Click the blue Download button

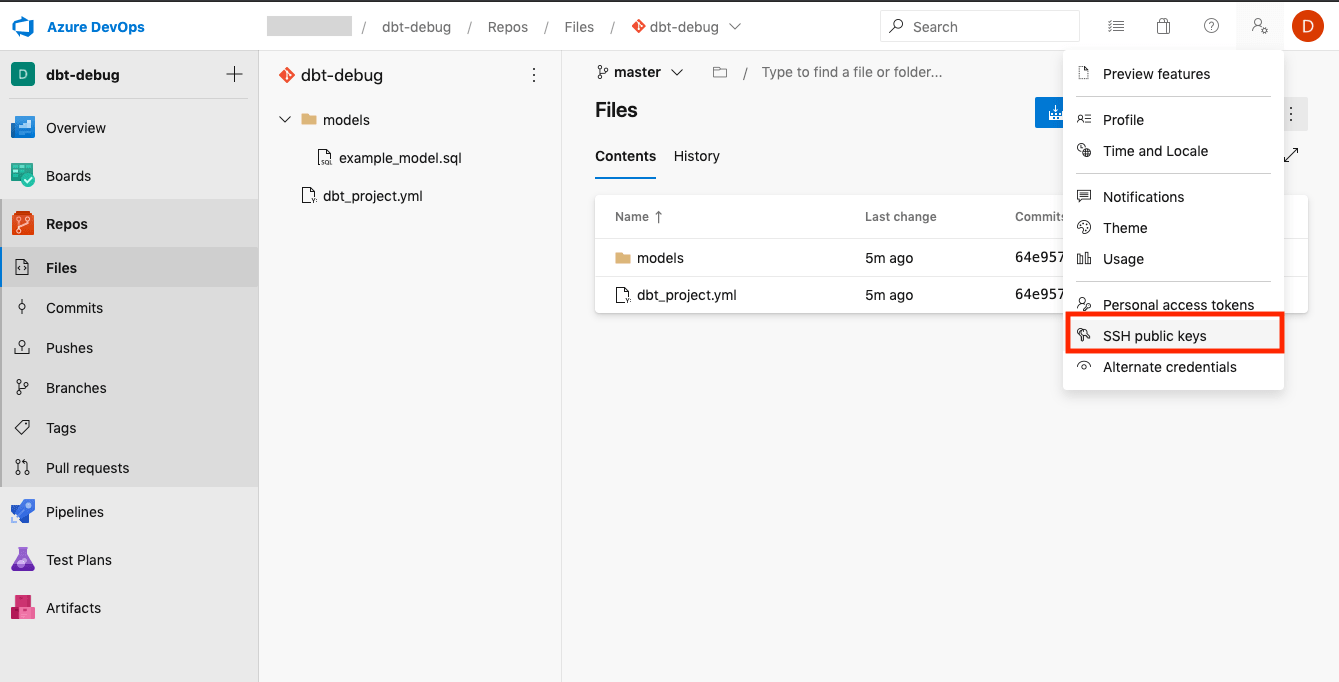pyautogui.click(x=1049, y=112)
